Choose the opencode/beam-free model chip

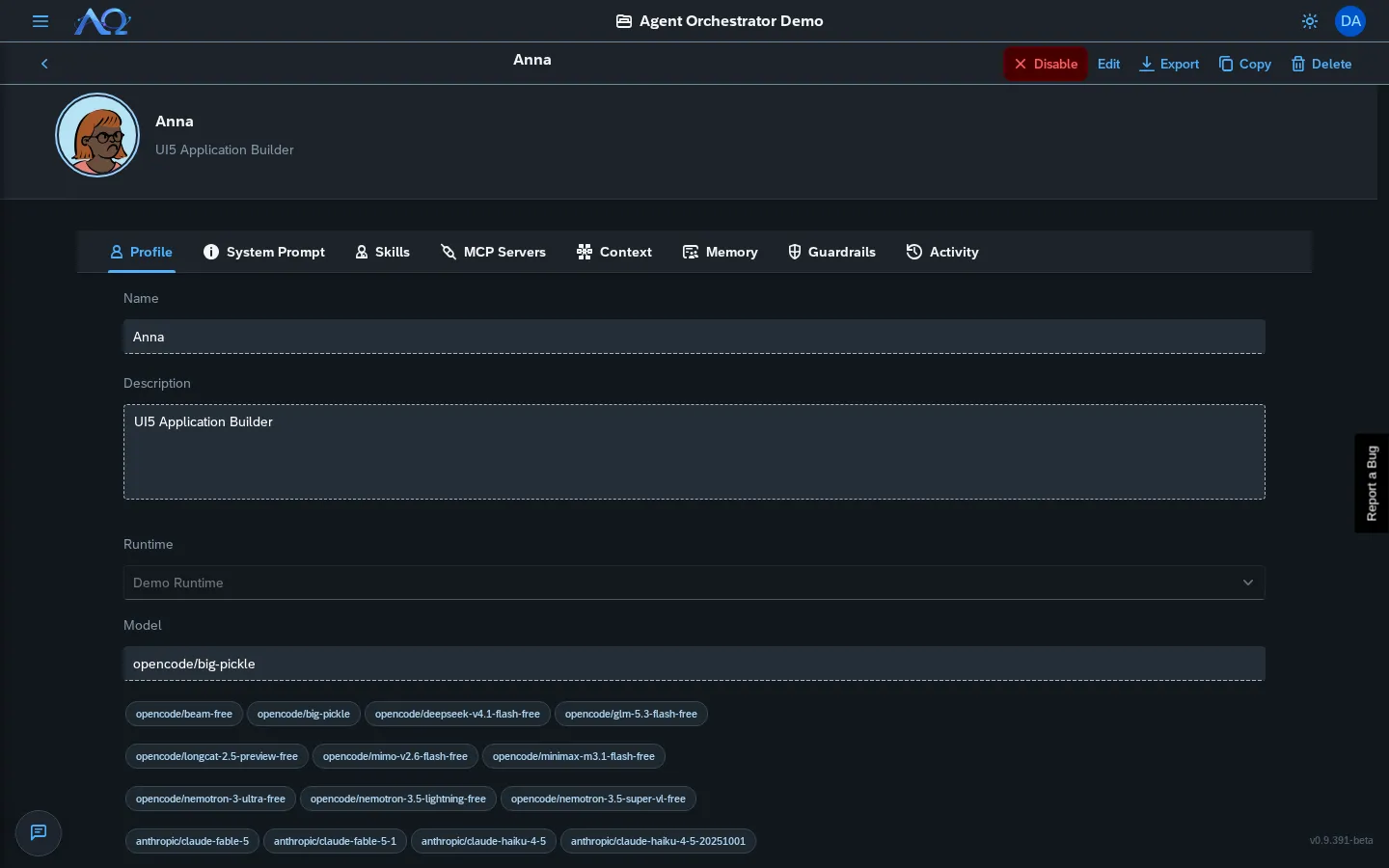click(184, 714)
